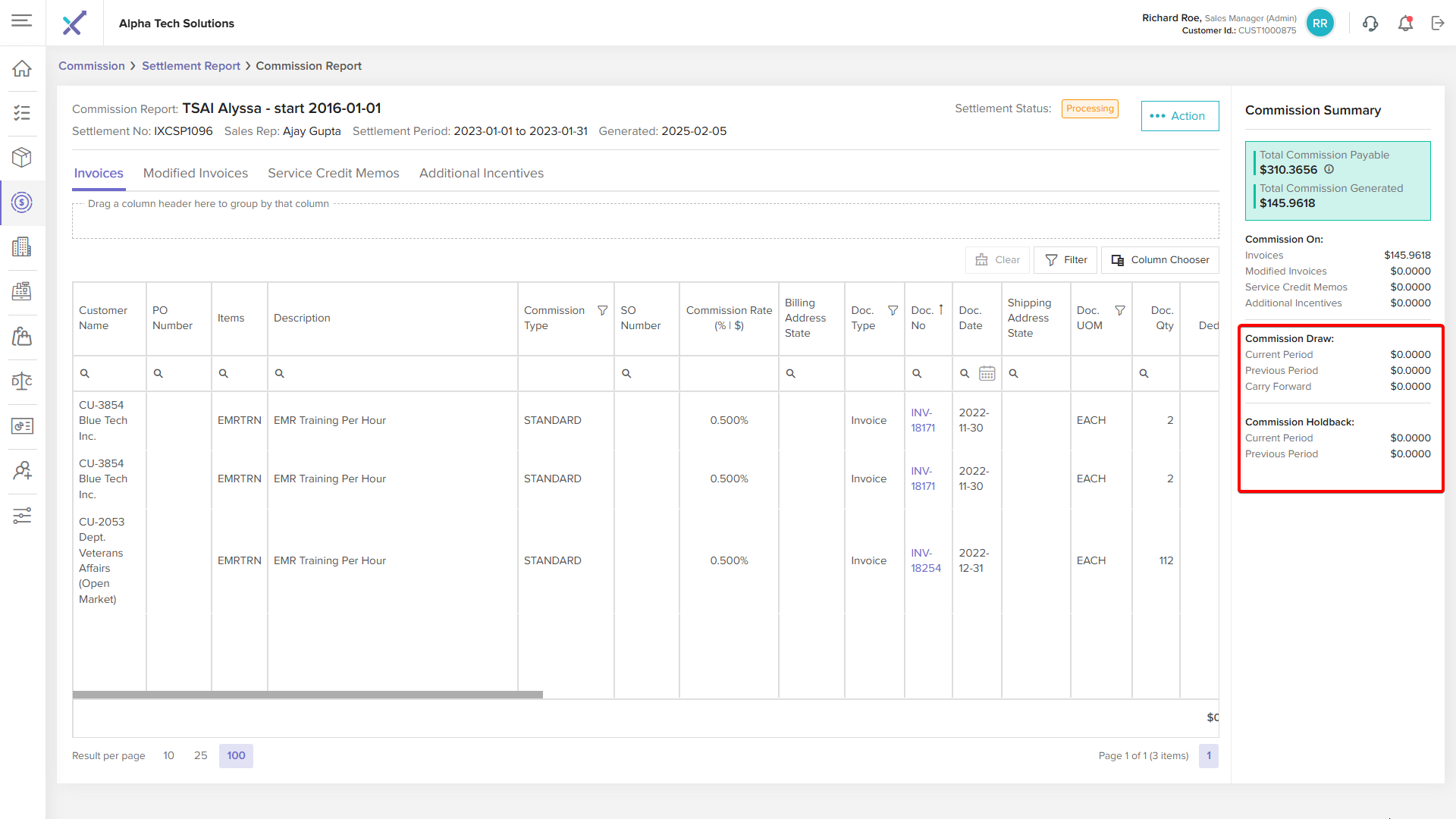Click the support headset icon
The image size is (1456, 819).
[1370, 24]
